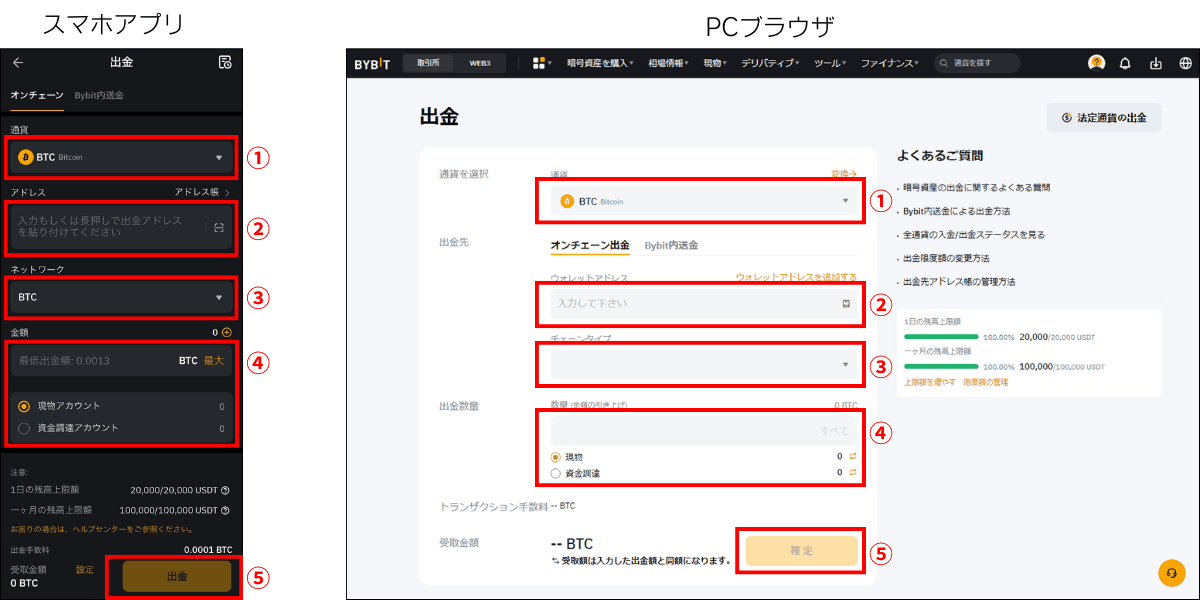Open withdrawal history icon in mobile header
This screenshot has width=1200, height=600.
[225, 62]
